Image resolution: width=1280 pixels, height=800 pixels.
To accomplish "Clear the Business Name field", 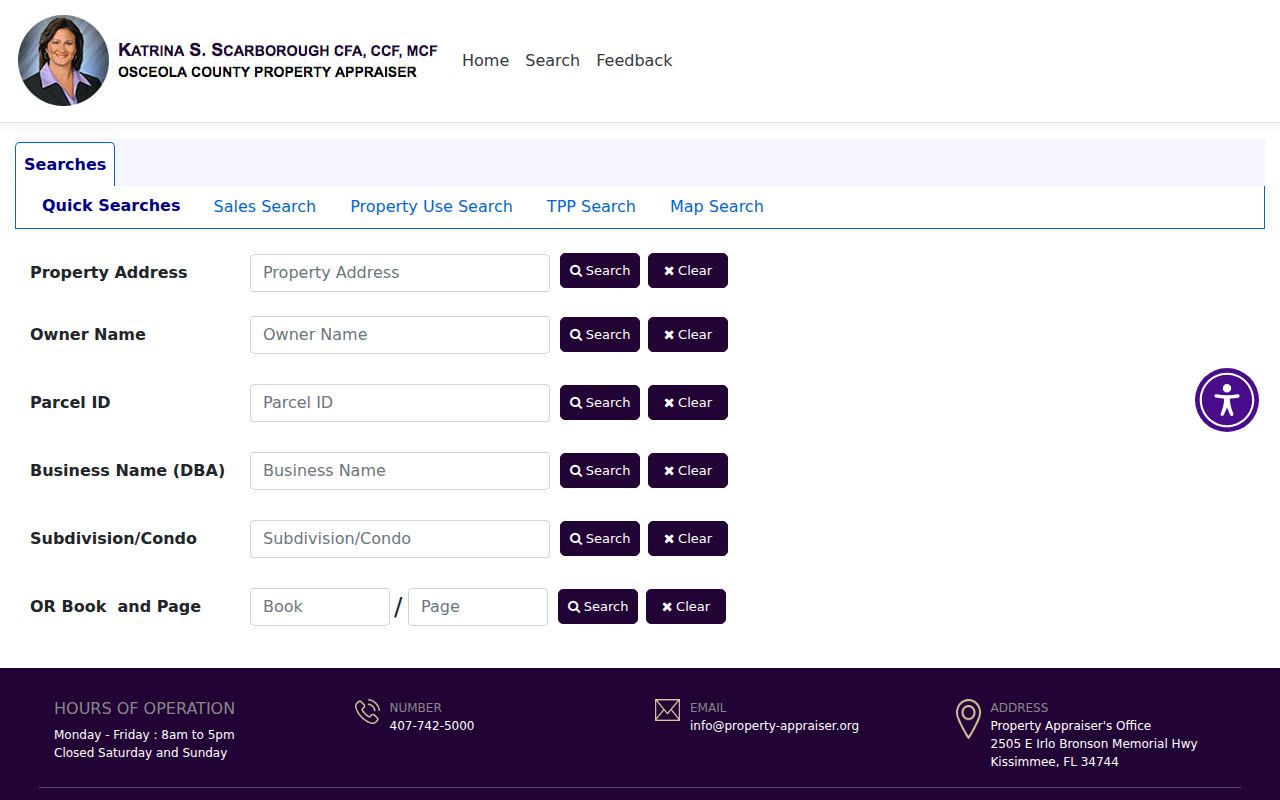I will (688, 471).
